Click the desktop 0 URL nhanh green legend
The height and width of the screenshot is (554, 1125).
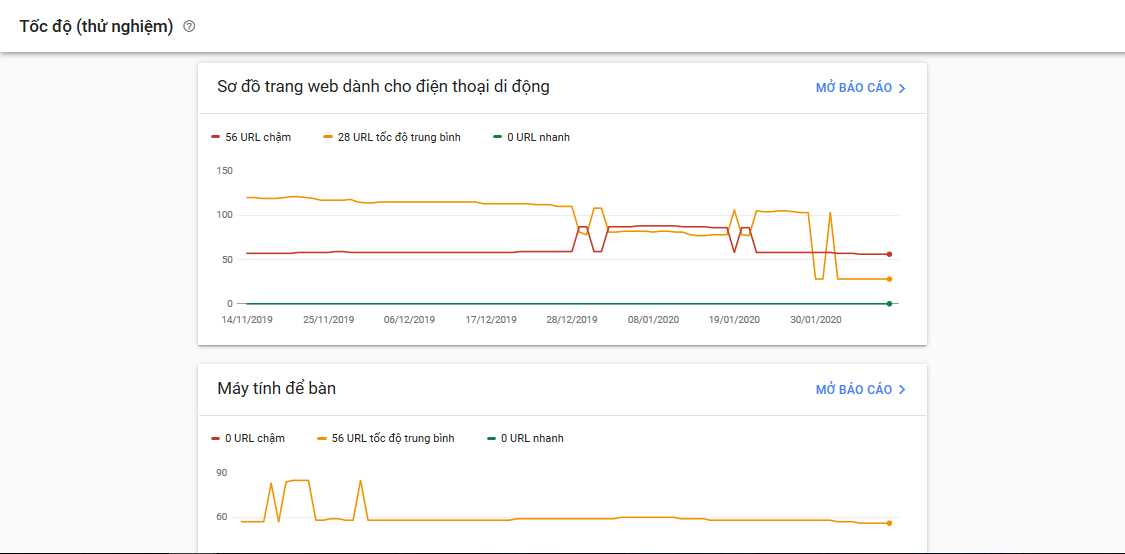526,438
